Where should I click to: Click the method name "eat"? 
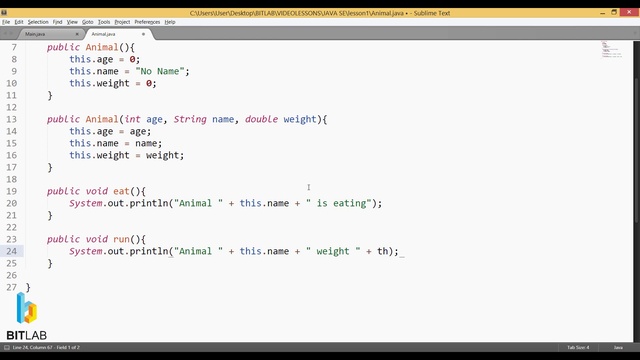pos(121,191)
